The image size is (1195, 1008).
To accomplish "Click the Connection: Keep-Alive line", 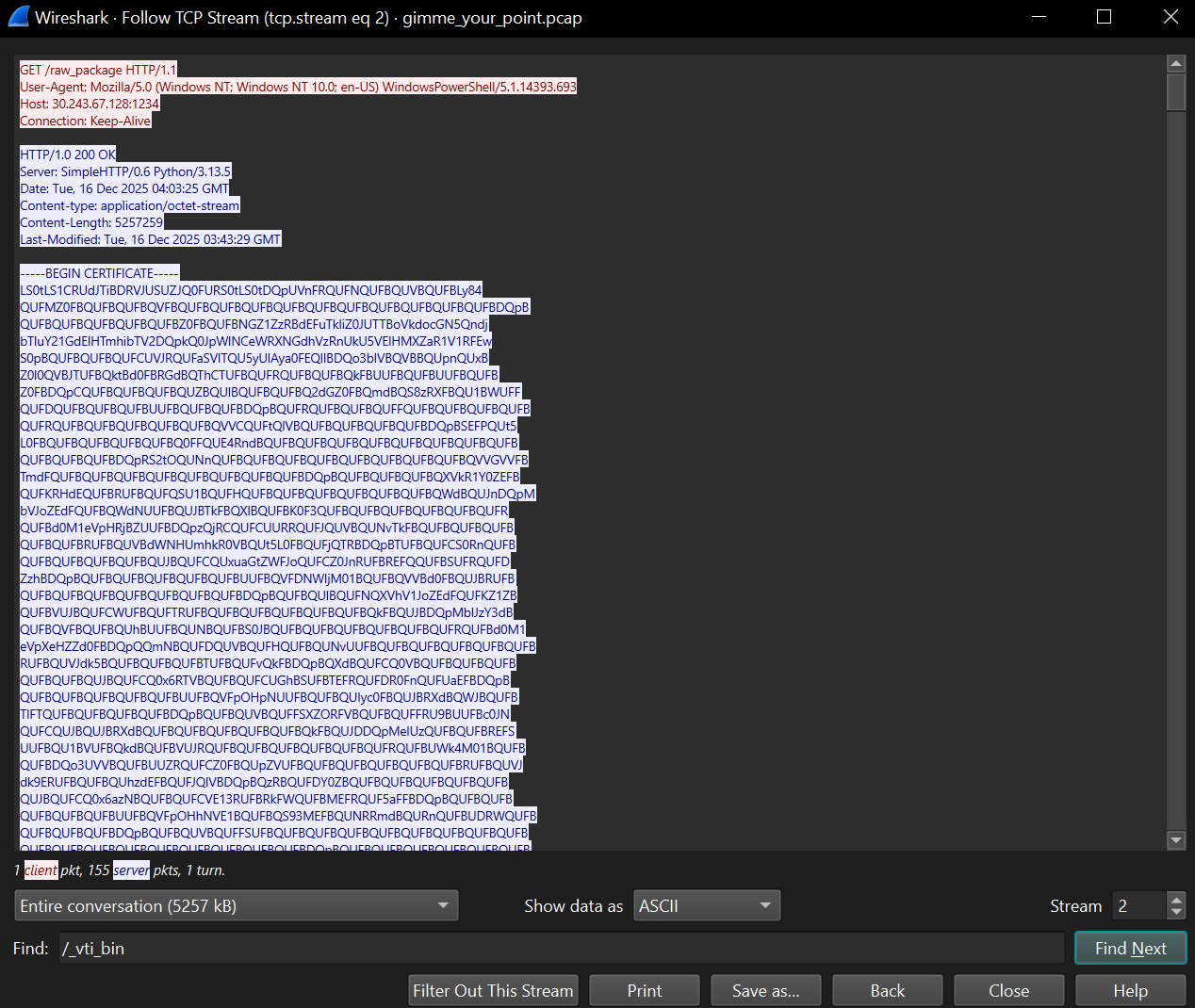I will point(85,121).
